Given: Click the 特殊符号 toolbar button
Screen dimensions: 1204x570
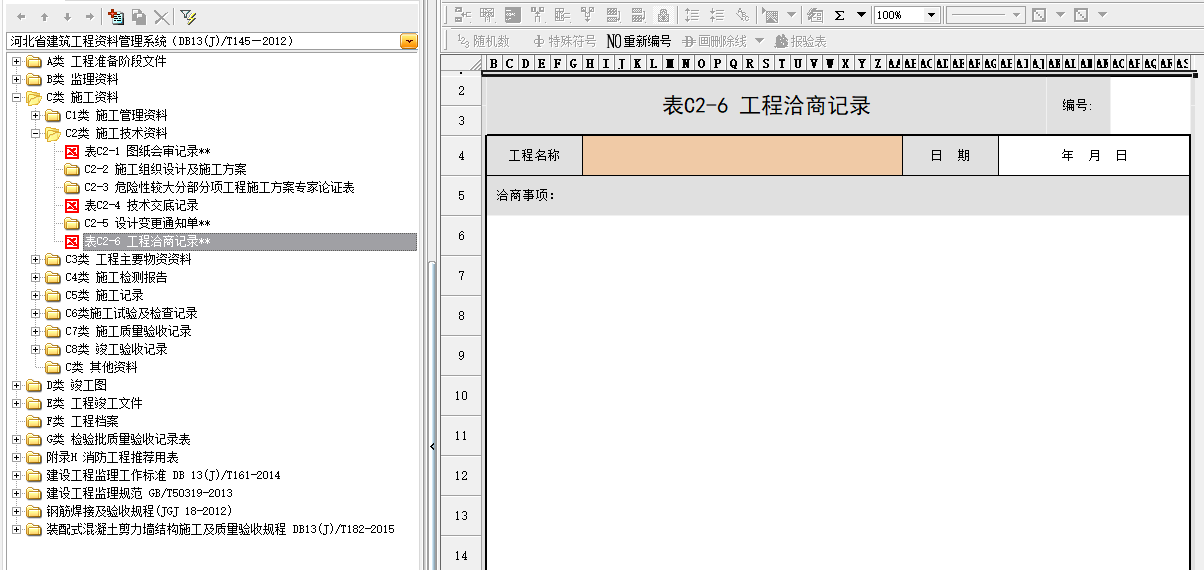Looking at the screenshot, I should 564,41.
